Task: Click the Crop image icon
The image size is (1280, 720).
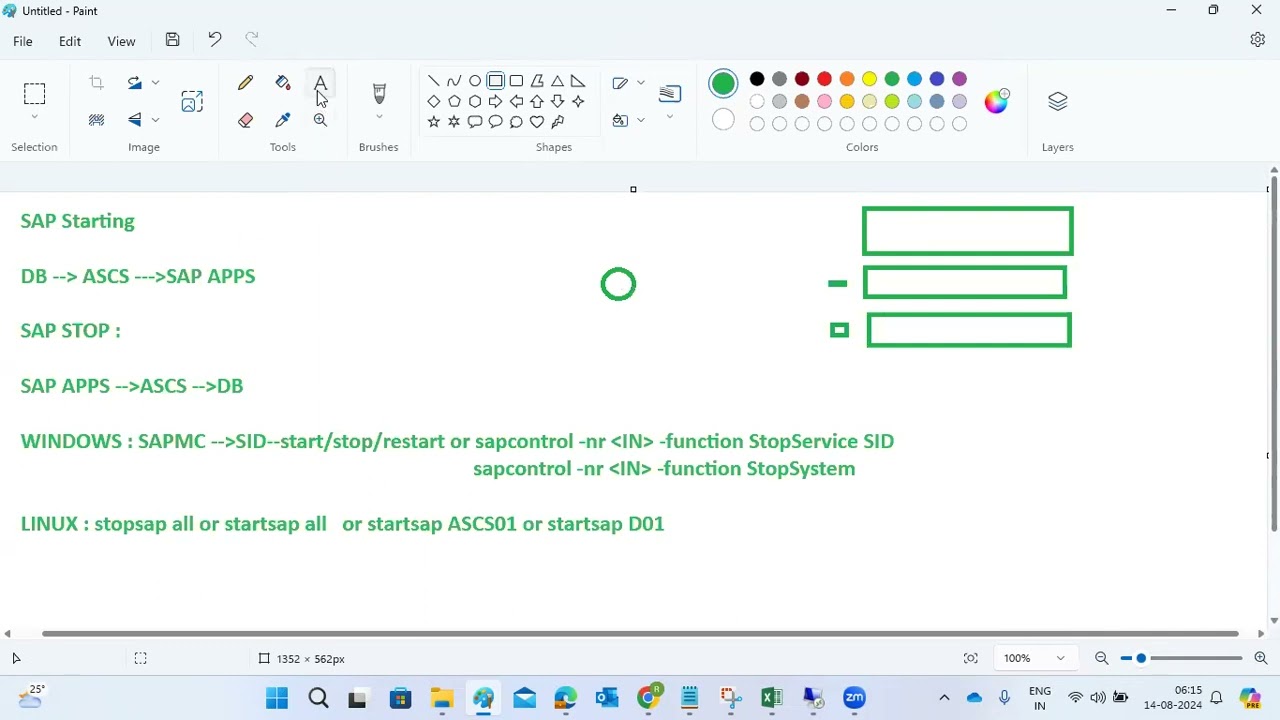Action: click(x=97, y=83)
